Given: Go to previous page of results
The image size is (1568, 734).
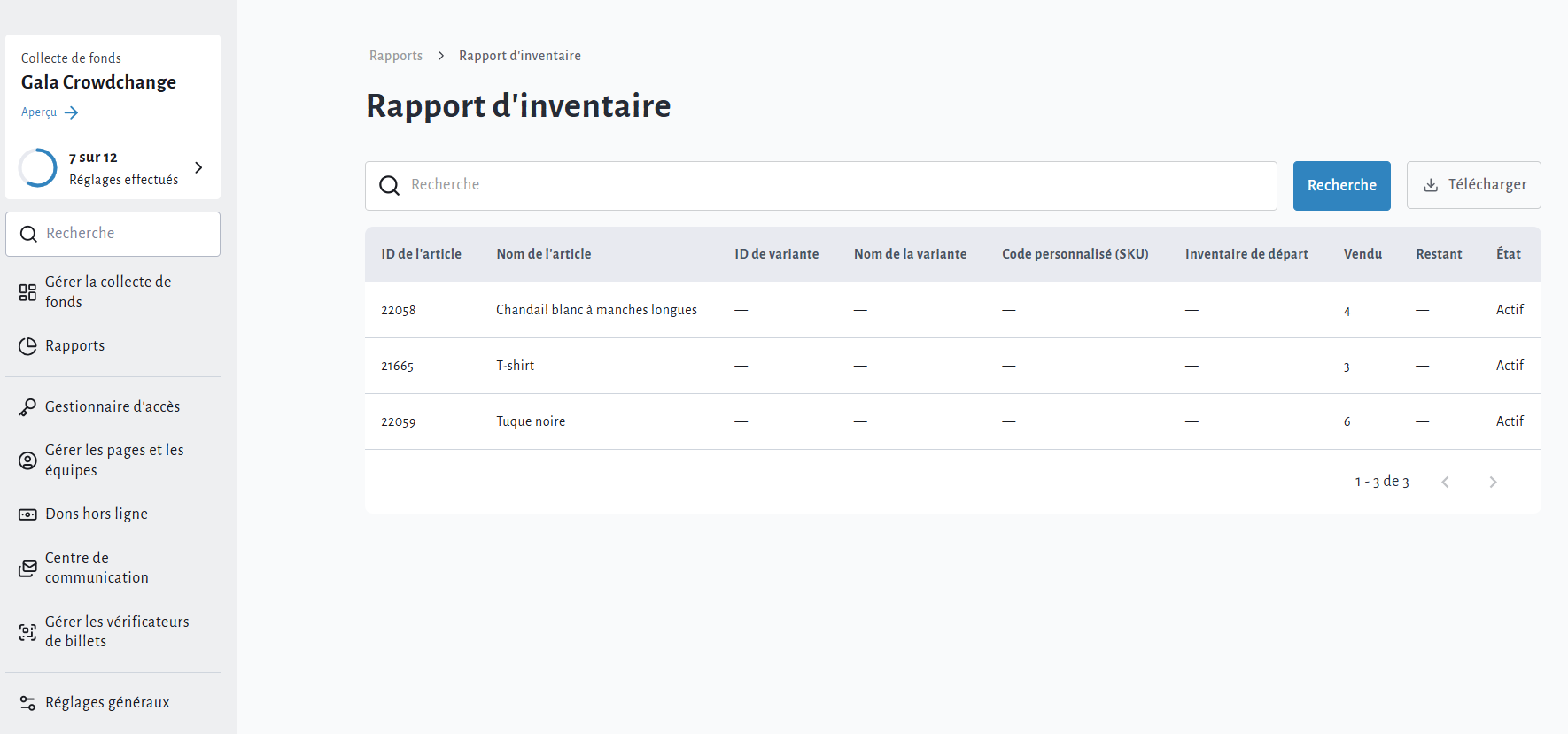Looking at the screenshot, I should 1445,483.
